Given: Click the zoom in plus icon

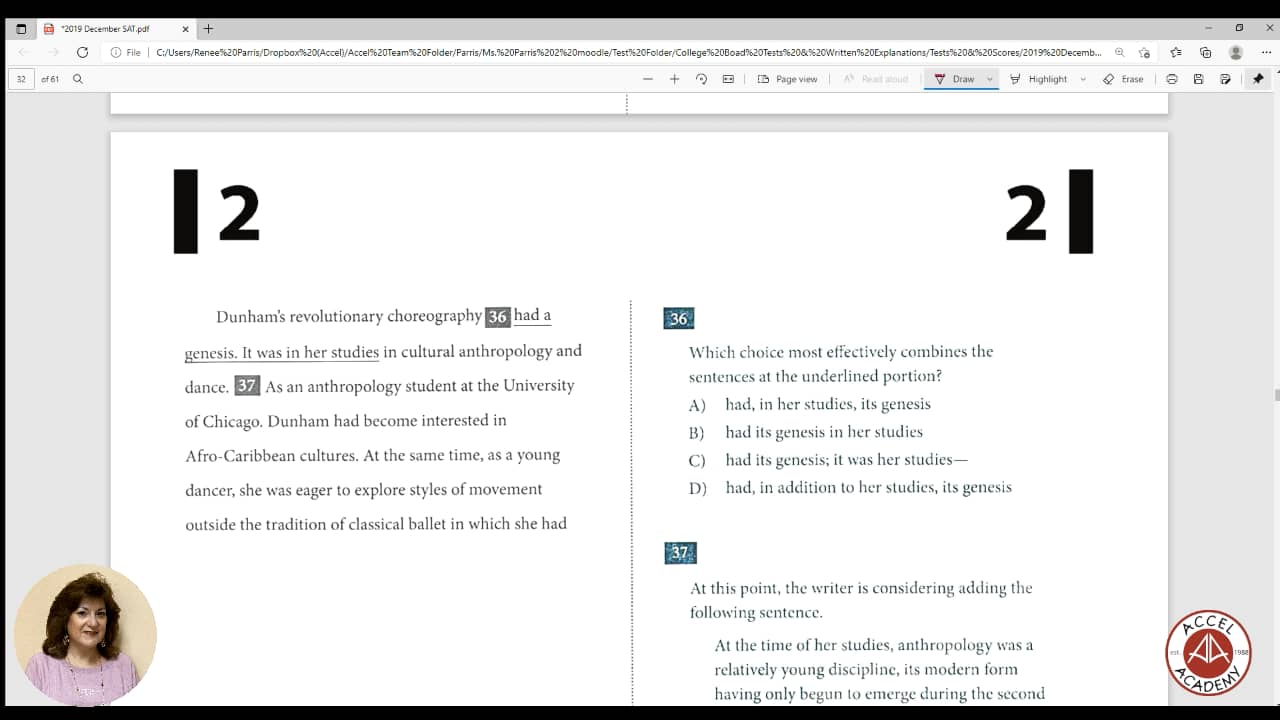Looking at the screenshot, I should 674,79.
